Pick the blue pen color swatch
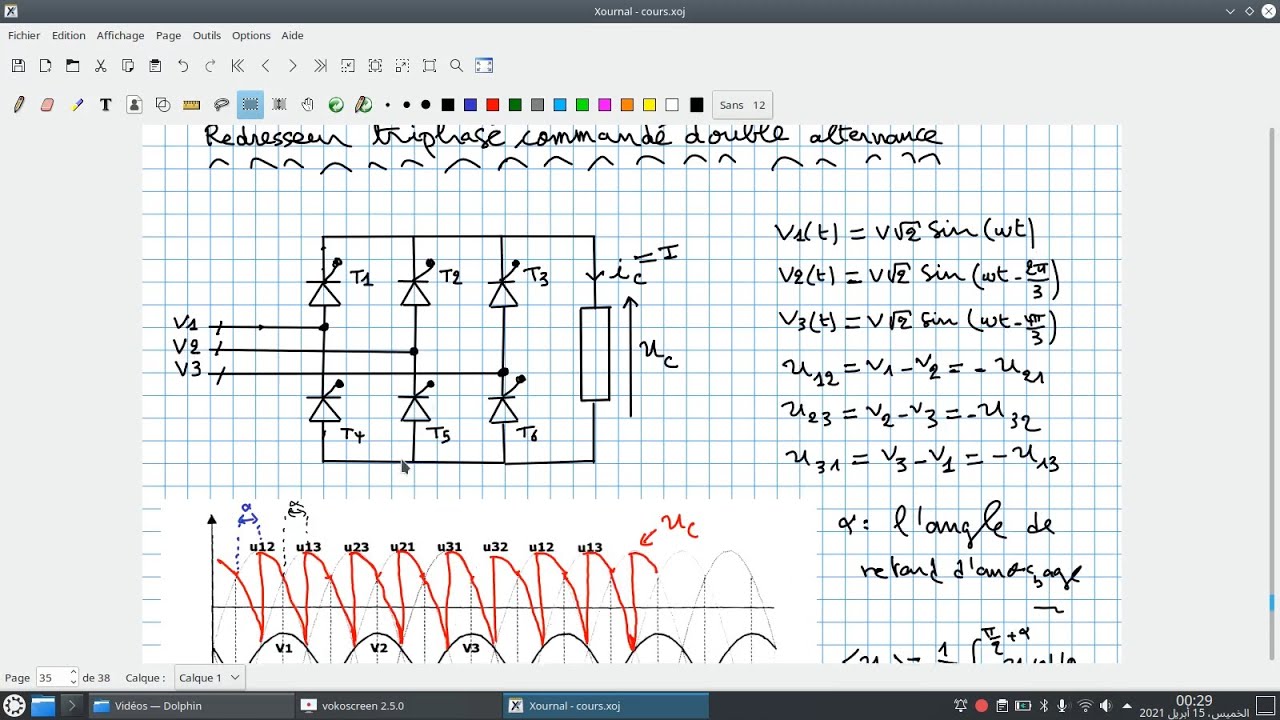This screenshot has height=720, width=1280. [470, 105]
